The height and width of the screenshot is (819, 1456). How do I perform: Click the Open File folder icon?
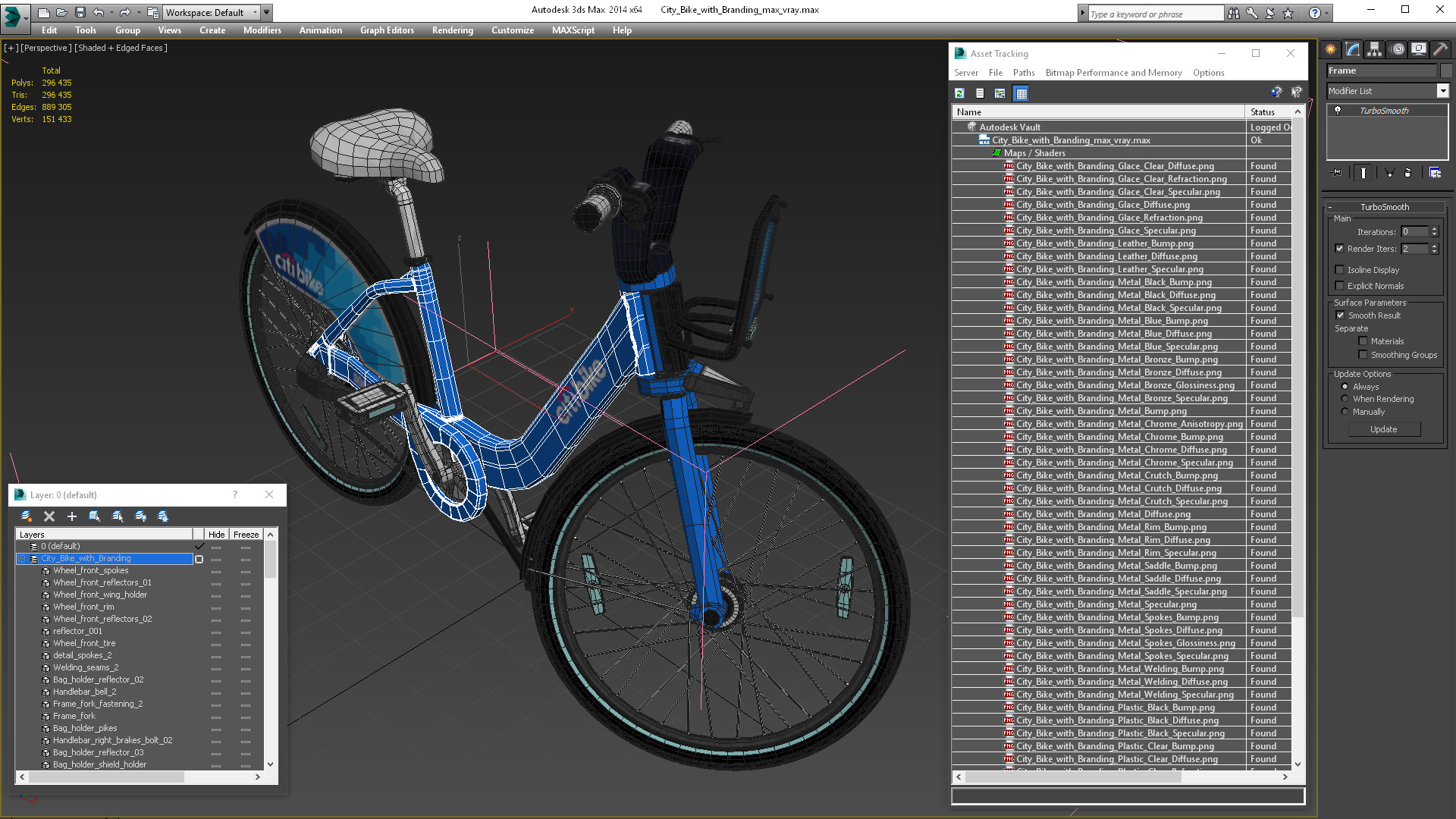(x=62, y=13)
